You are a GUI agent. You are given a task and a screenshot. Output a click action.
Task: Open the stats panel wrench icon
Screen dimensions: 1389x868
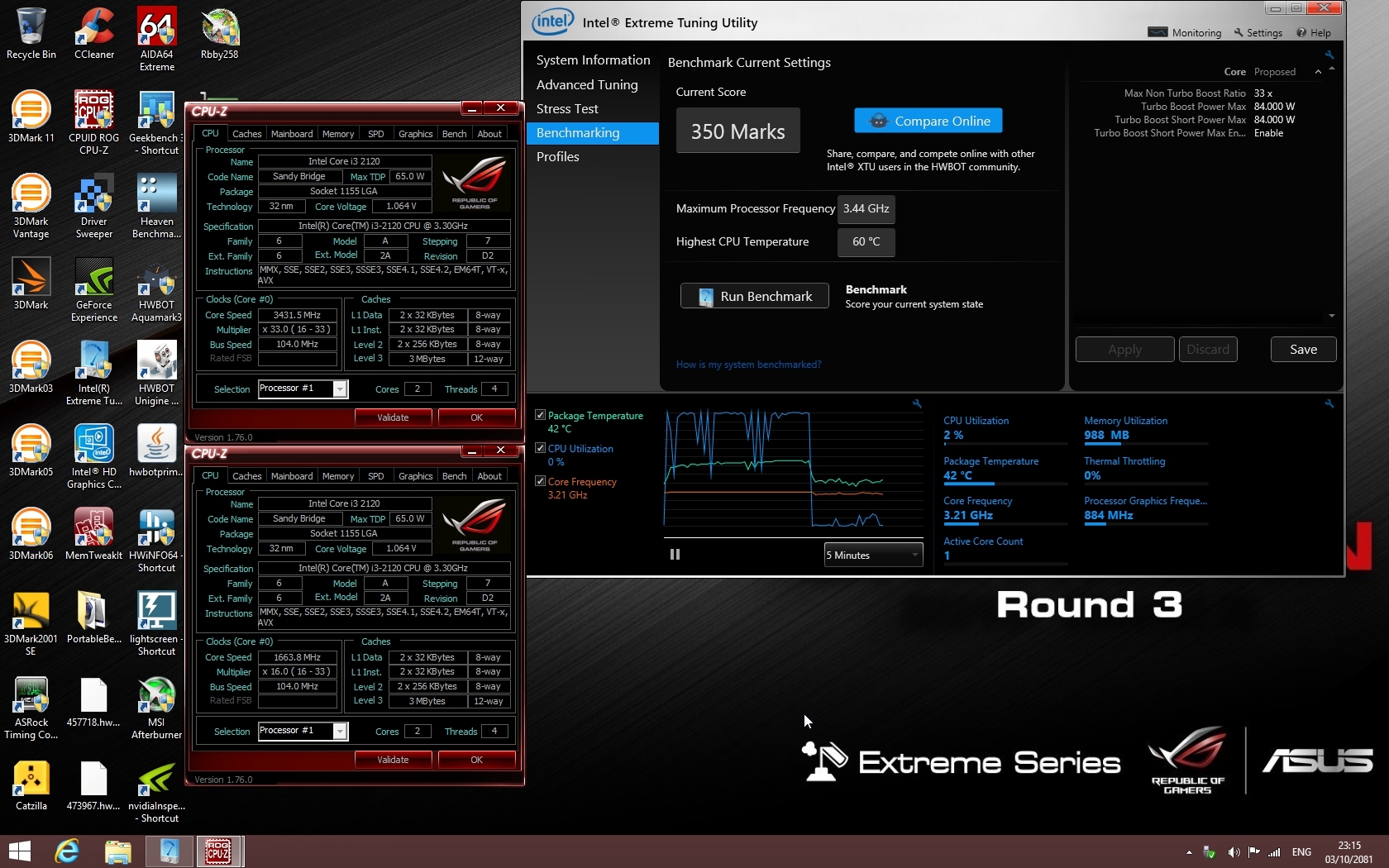(x=1329, y=403)
